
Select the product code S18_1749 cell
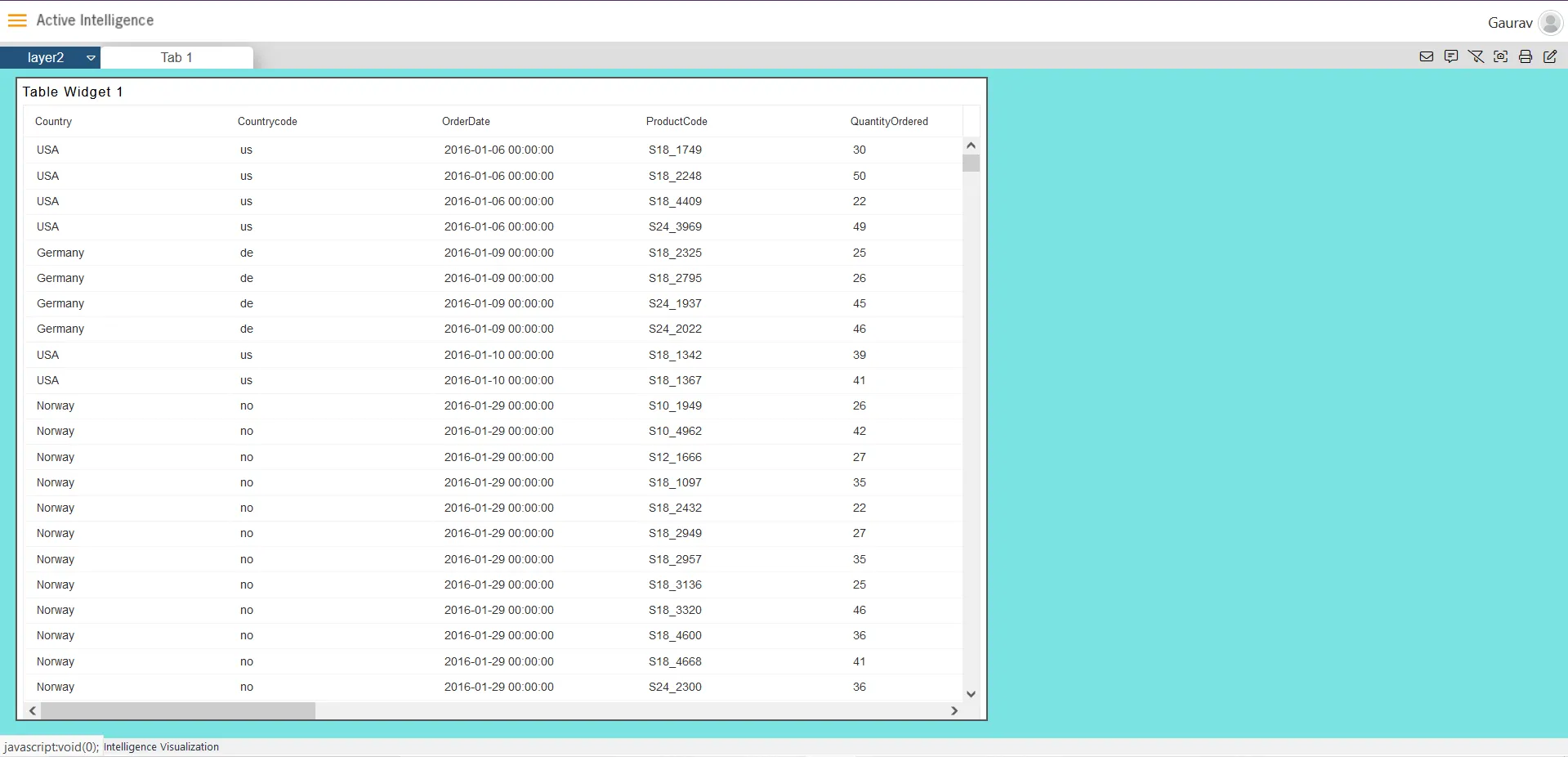(x=675, y=150)
